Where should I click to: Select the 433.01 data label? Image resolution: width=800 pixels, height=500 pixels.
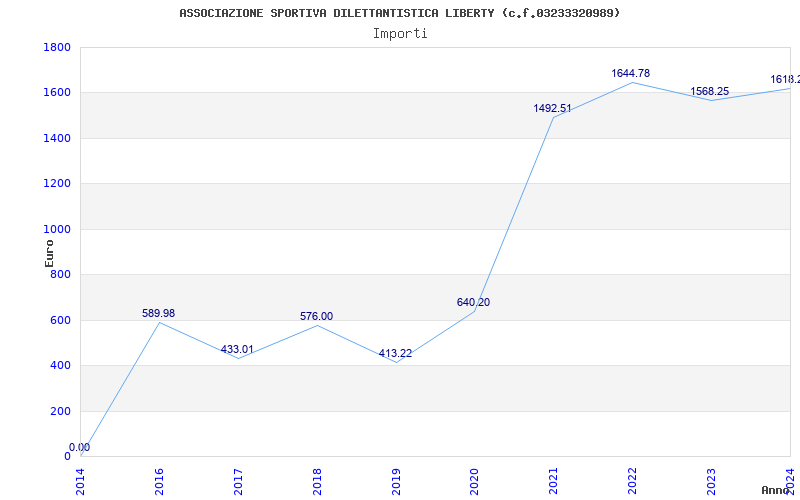pos(237,349)
